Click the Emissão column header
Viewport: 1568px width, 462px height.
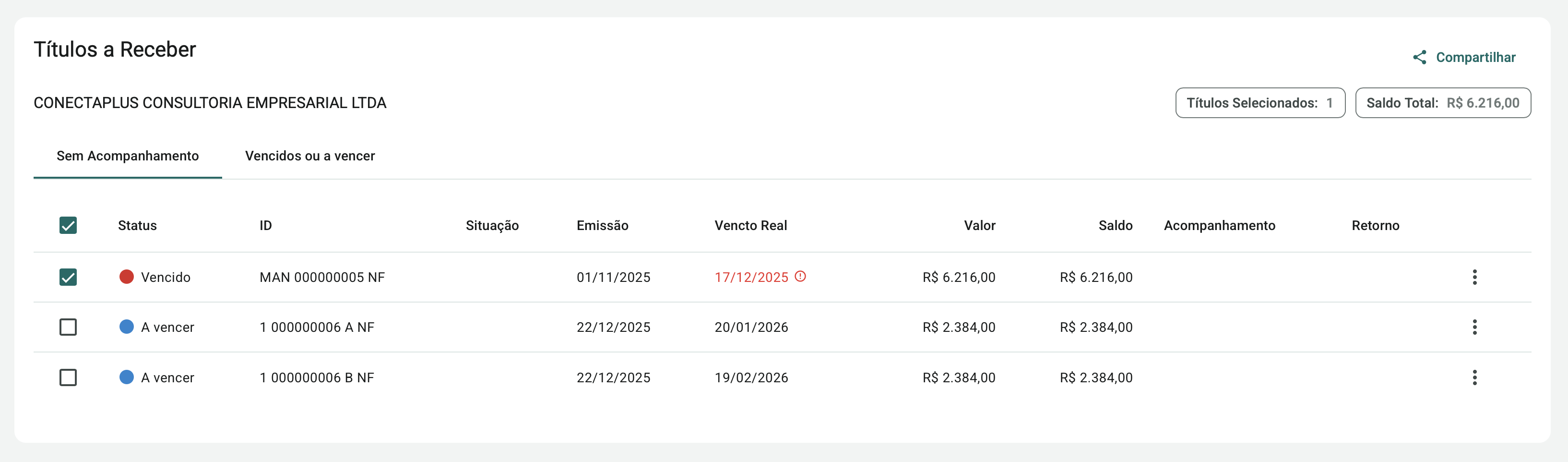point(602,226)
